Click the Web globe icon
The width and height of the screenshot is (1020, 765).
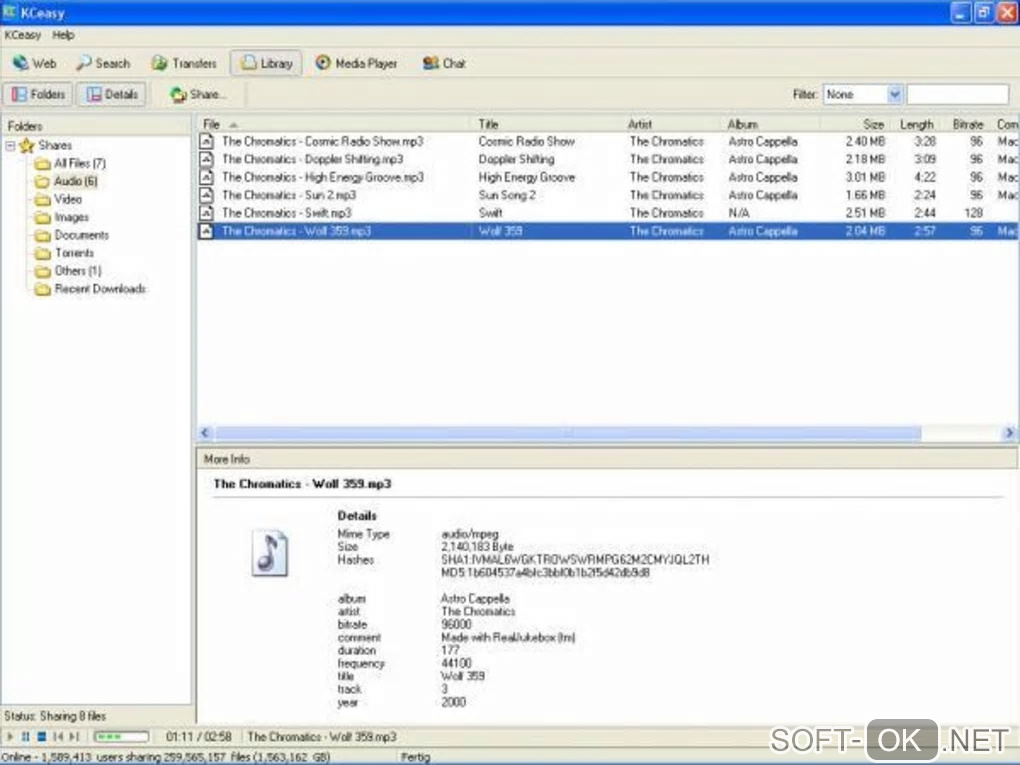point(21,63)
